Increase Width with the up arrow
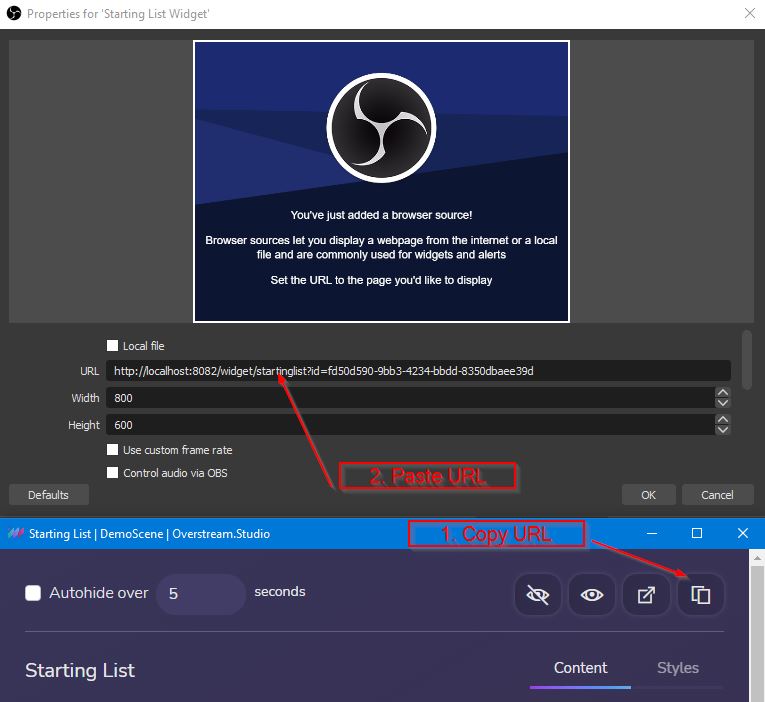Screen dimensions: 765x702 [x=723, y=393]
